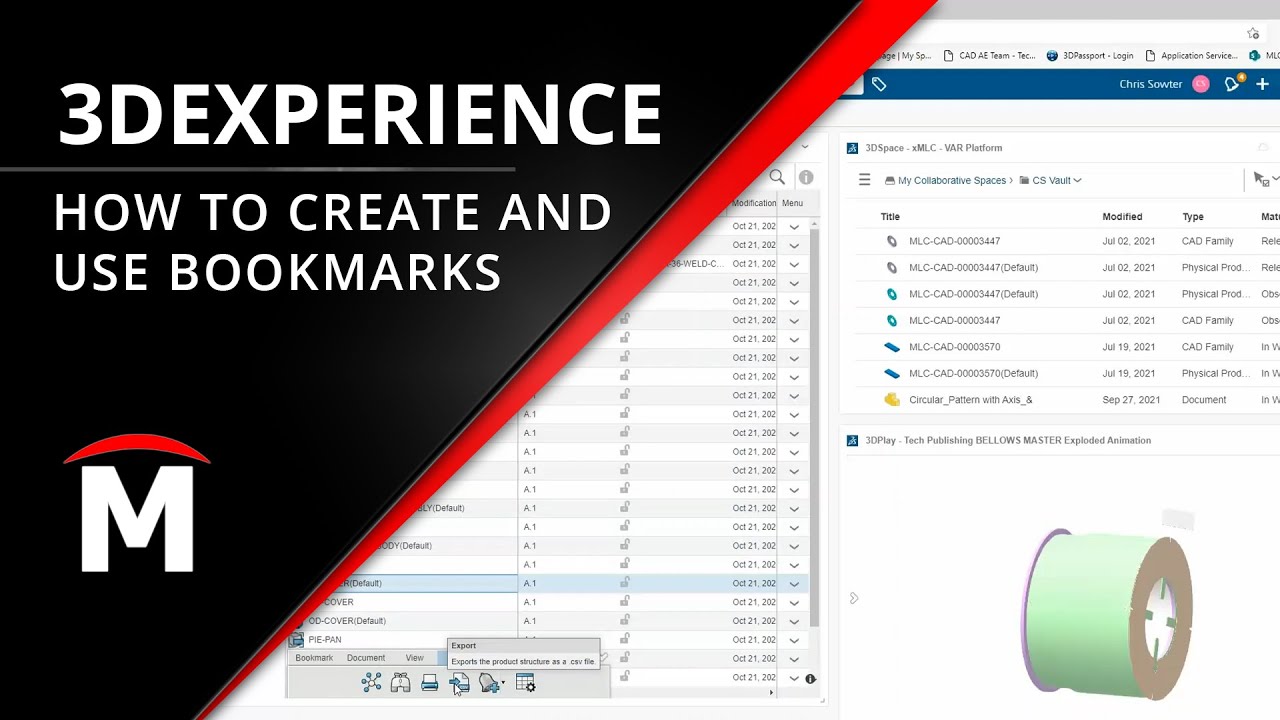The height and width of the screenshot is (720, 1280).
Task: Open the bell subscribe icon's dropdown arrow
Action: click(502, 684)
